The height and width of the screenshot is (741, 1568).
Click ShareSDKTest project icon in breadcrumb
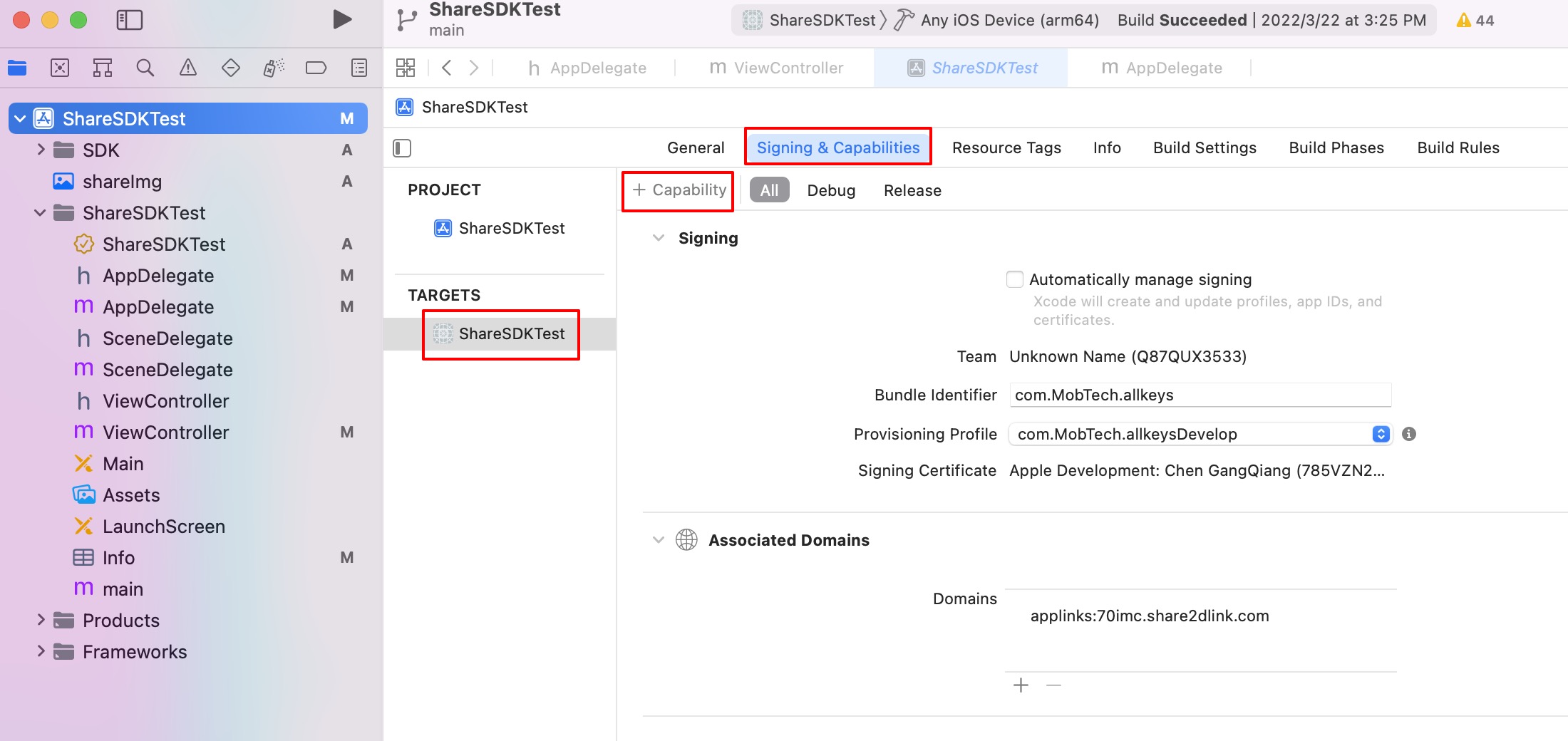tap(405, 107)
